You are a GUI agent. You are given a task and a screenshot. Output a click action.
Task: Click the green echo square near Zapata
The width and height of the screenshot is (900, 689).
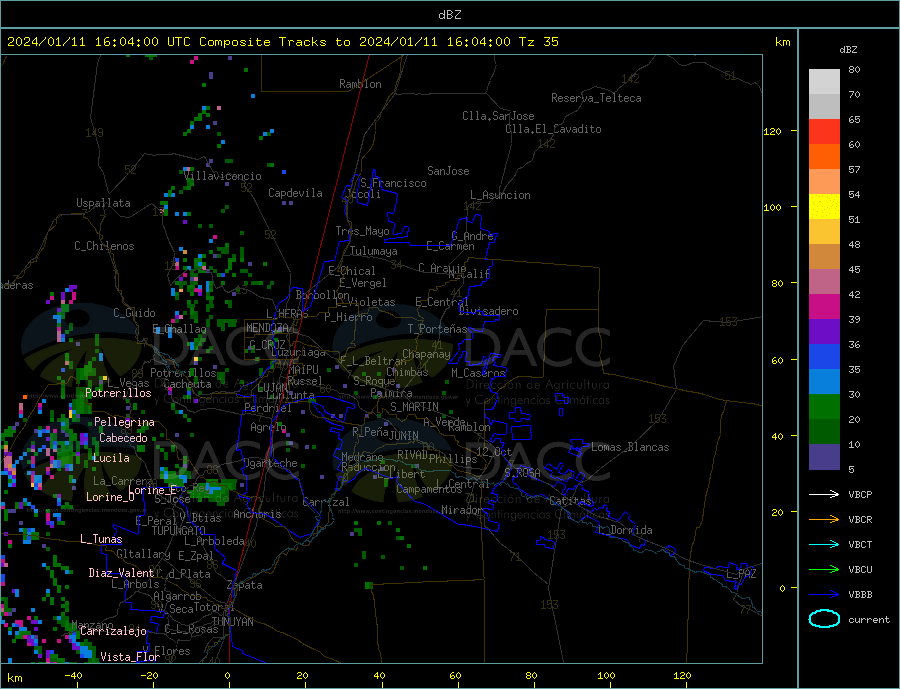click(368, 585)
